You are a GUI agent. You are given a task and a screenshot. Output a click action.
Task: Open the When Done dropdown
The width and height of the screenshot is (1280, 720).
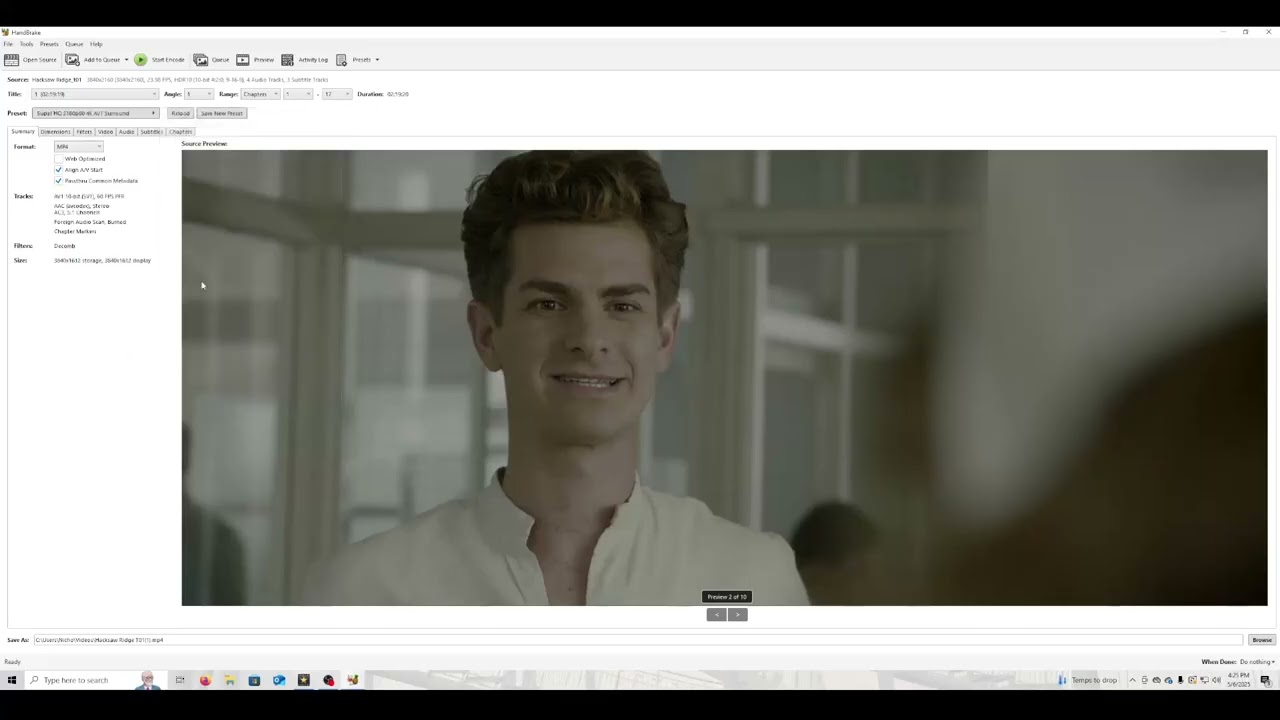coord(1257,662)
